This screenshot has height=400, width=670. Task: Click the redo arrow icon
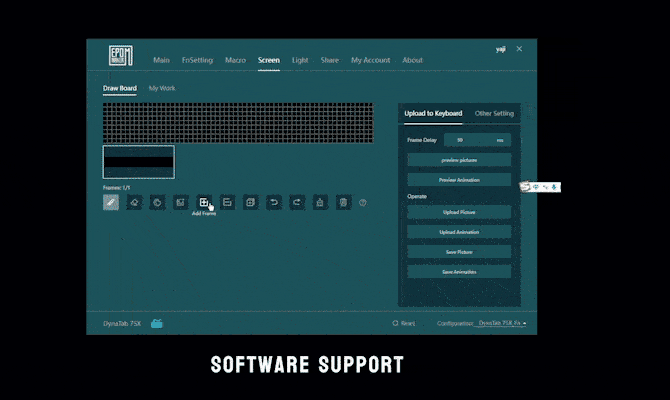(296, 202)
